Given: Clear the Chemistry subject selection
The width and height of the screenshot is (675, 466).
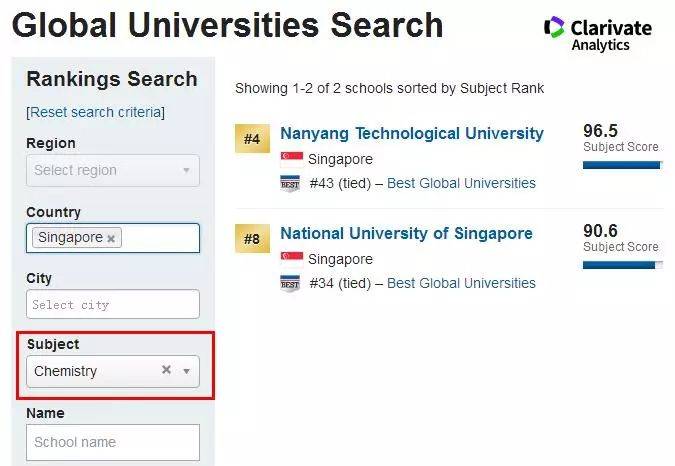Looking at the screenshot, I should tap(166, 370).
